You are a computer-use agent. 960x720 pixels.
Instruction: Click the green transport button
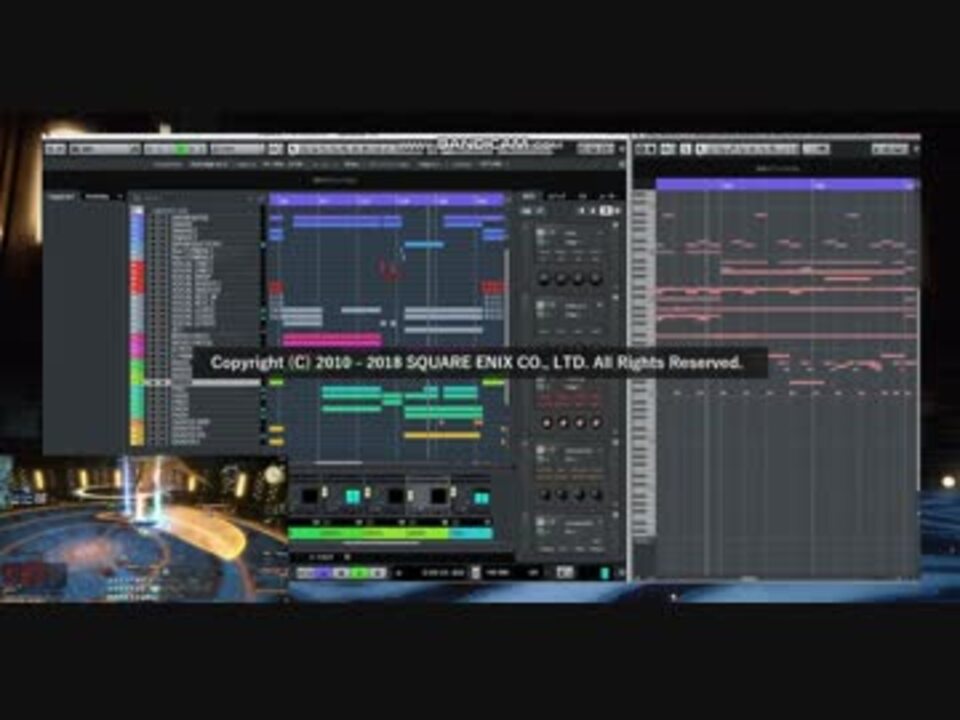coord(361,572)
